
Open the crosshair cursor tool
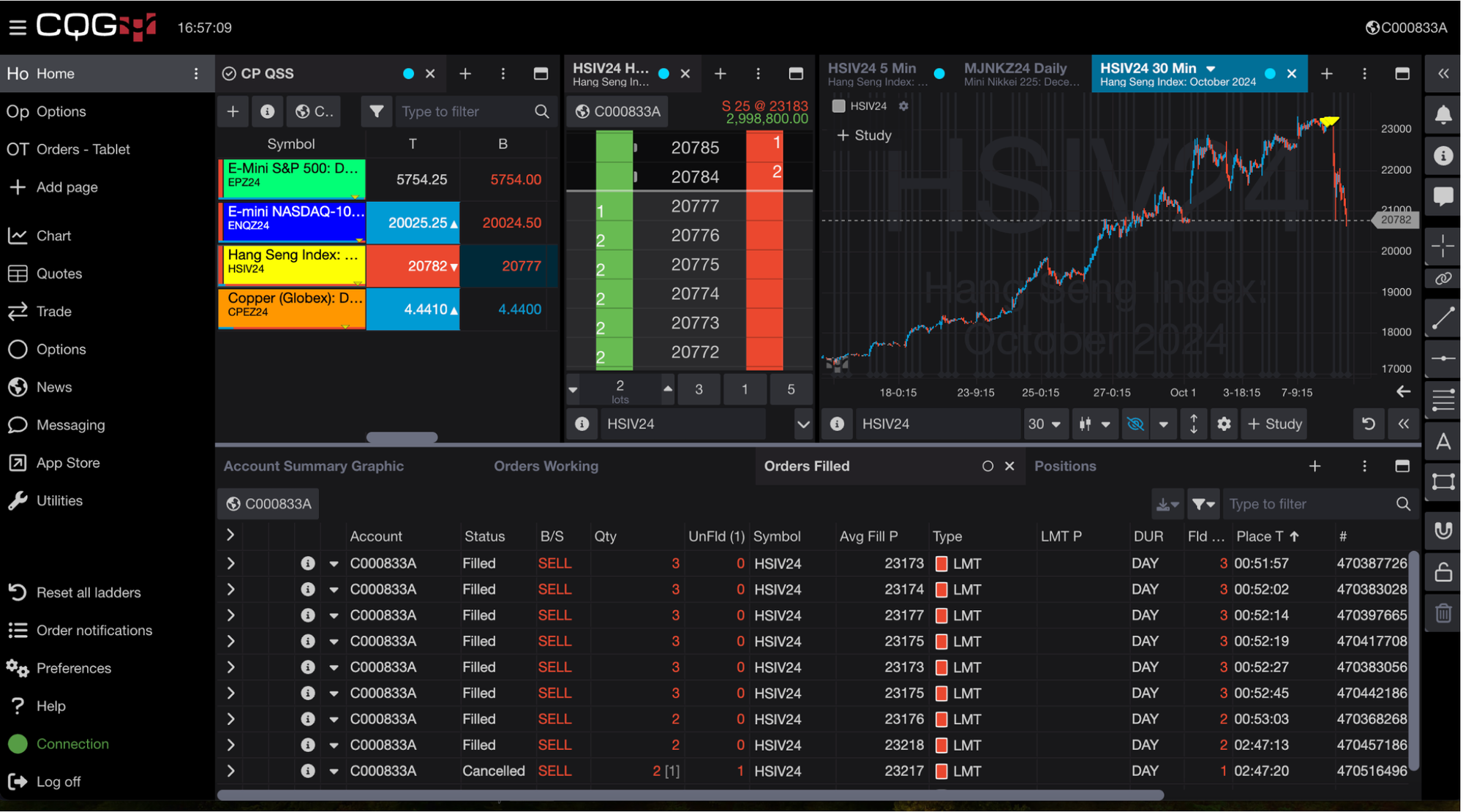click(x=1443, y=246)
